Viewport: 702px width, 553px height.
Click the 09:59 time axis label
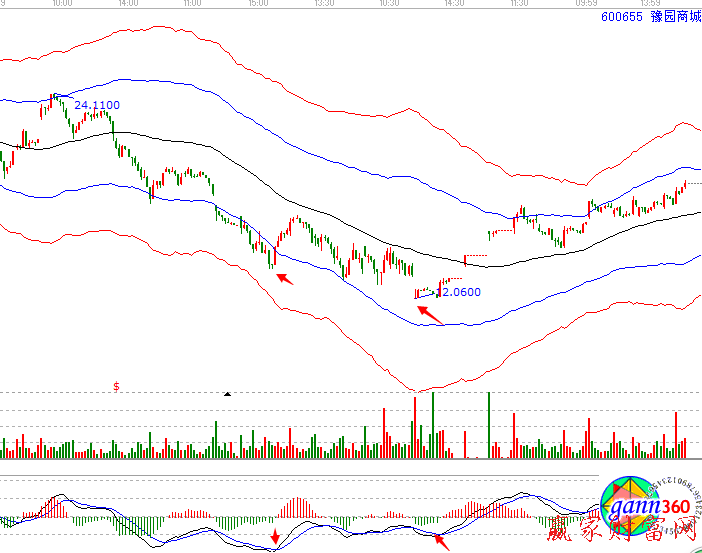click(586, 4)
